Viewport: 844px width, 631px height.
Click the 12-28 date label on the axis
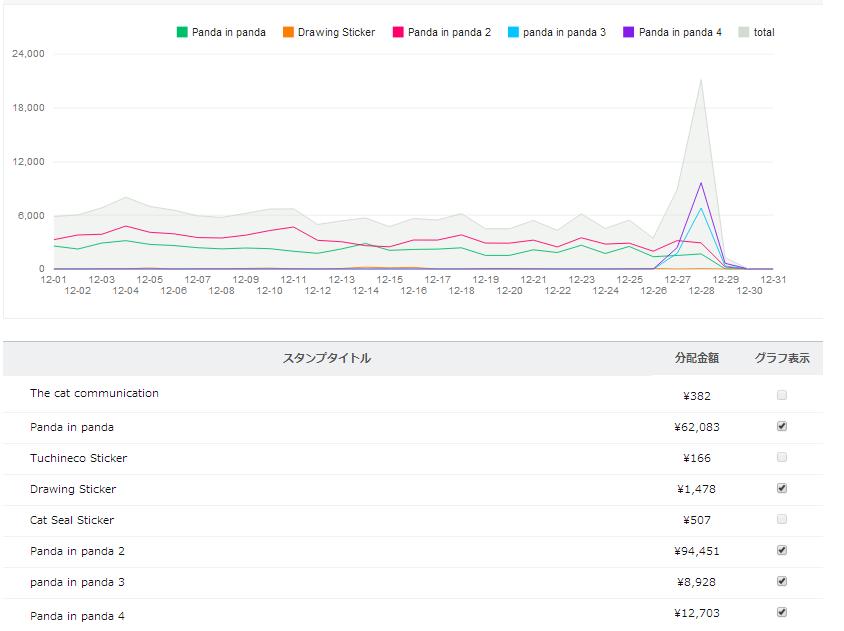701,291
